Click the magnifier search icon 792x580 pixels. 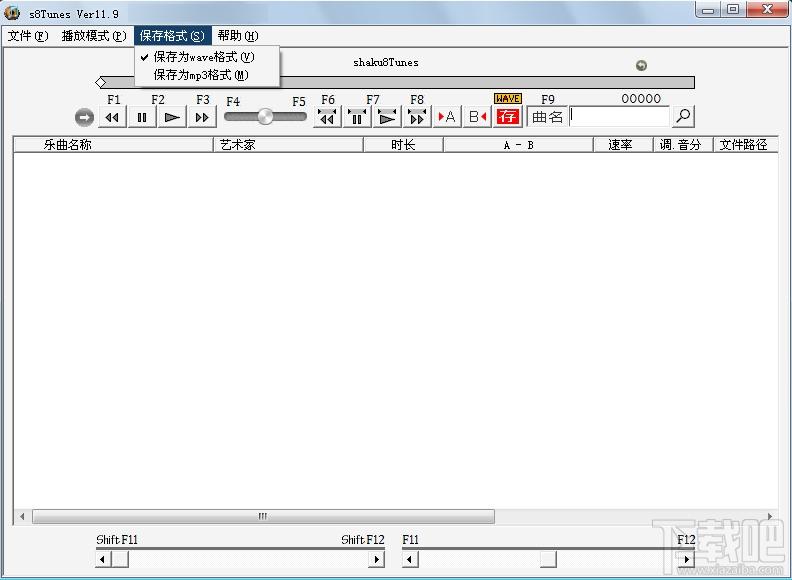pyautogui.click(x=683, y=116)
